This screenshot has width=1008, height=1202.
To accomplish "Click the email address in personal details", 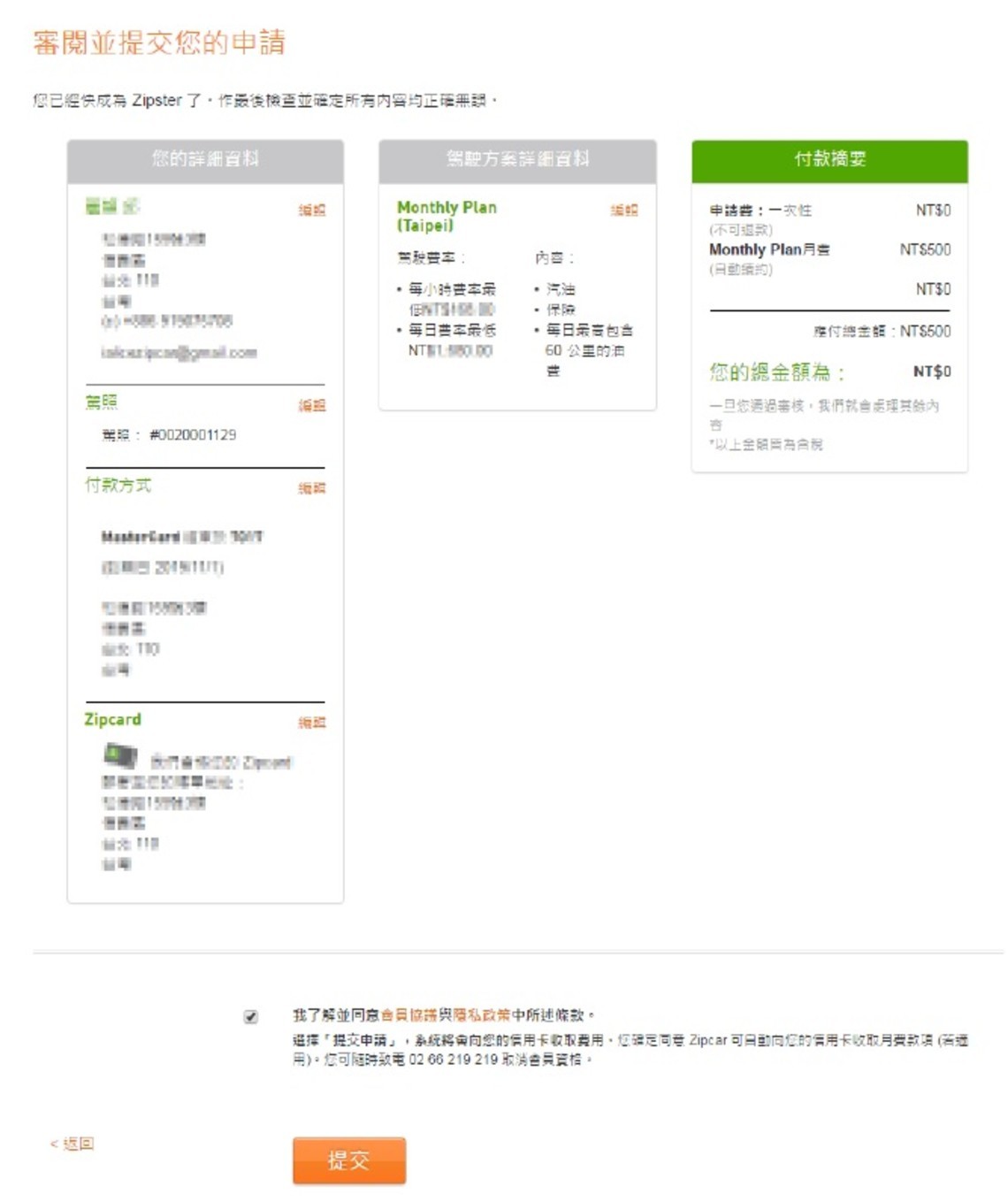I will tap(179, 352).
